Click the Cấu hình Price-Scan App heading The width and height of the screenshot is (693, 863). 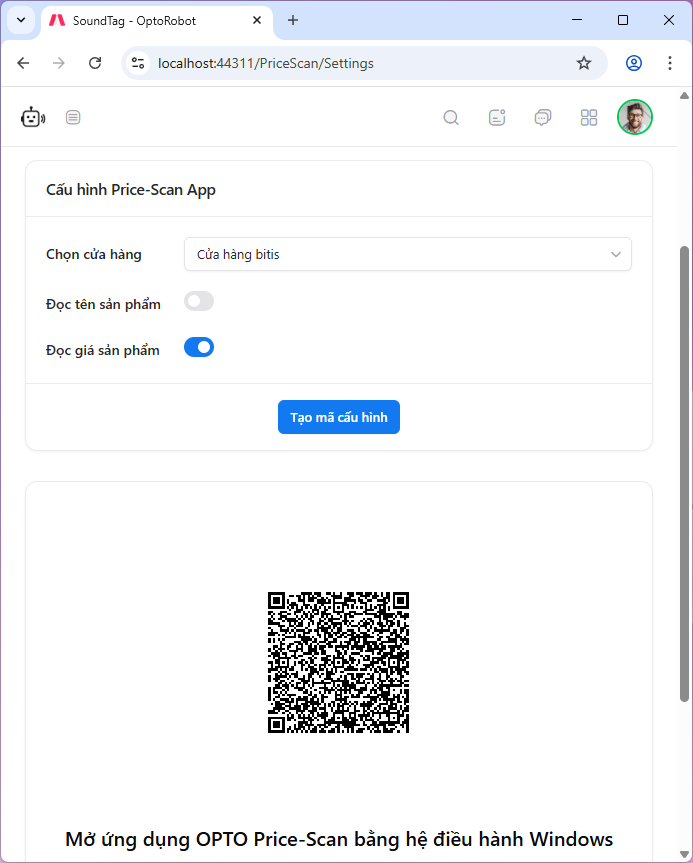131,190
